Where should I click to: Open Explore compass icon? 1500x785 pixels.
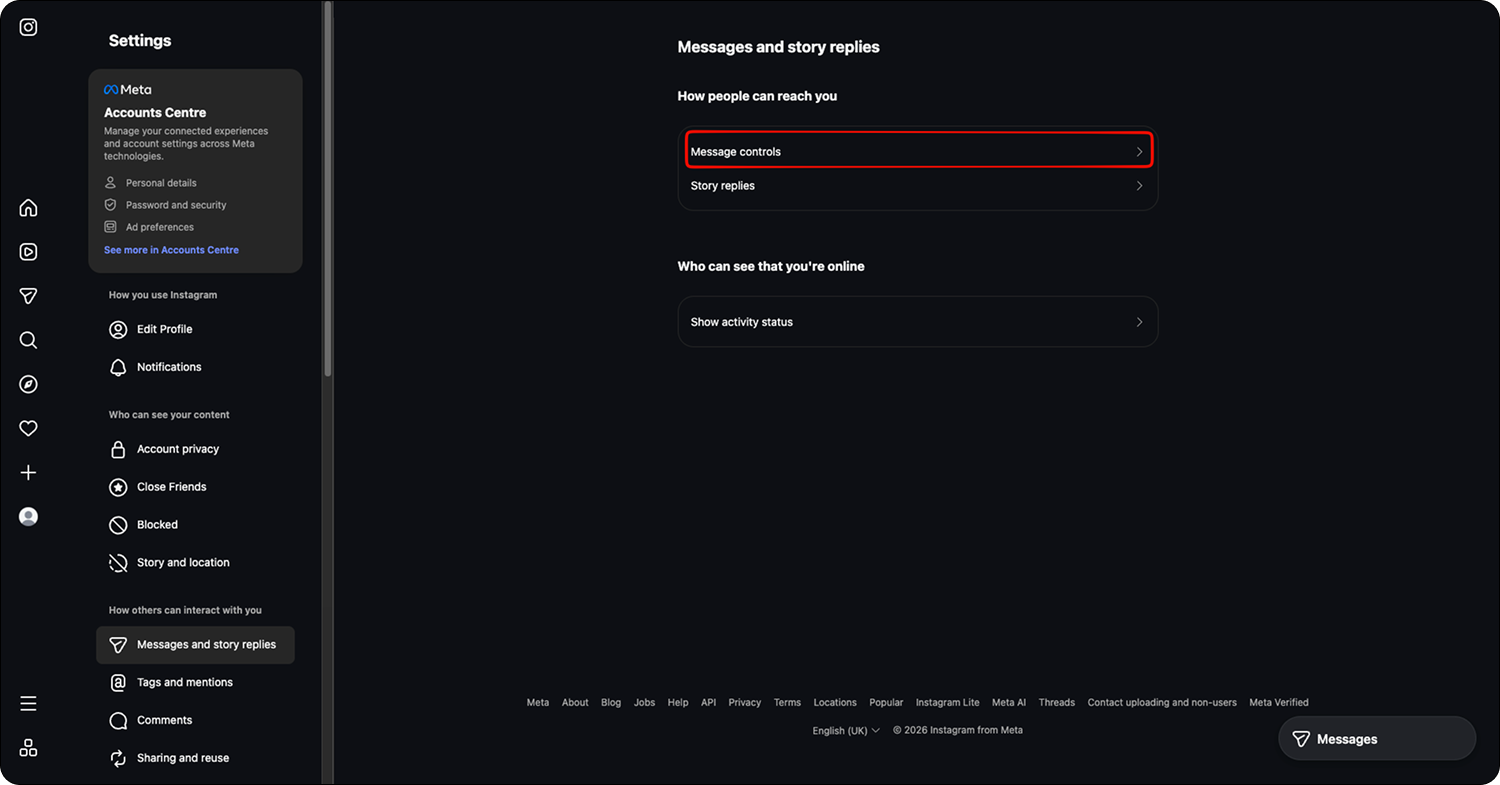tap(28, 384)
